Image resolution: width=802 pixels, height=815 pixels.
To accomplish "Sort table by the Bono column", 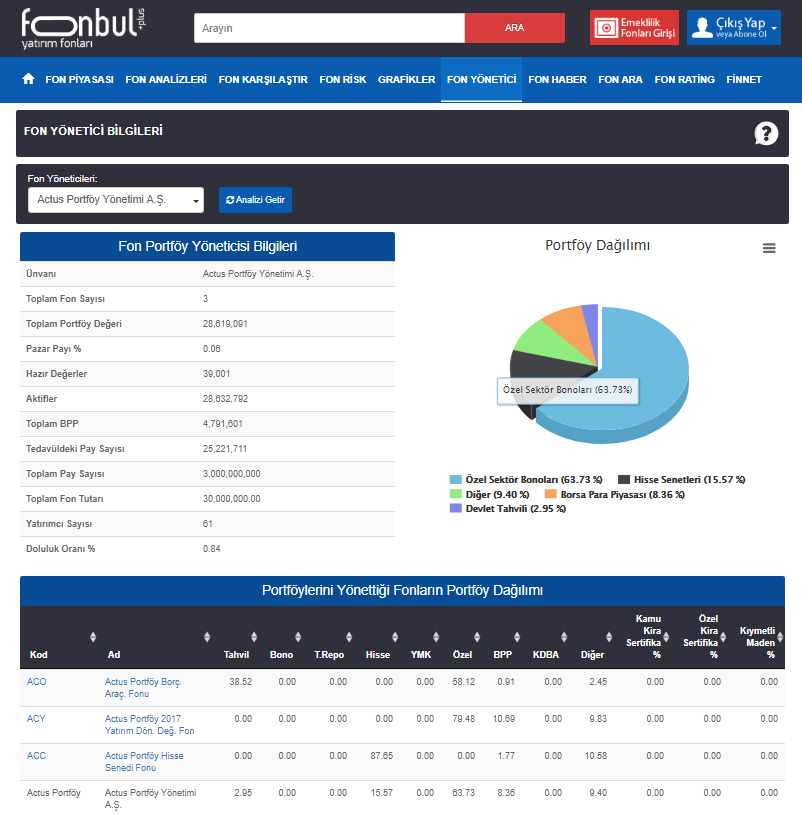I will [298, 637].
